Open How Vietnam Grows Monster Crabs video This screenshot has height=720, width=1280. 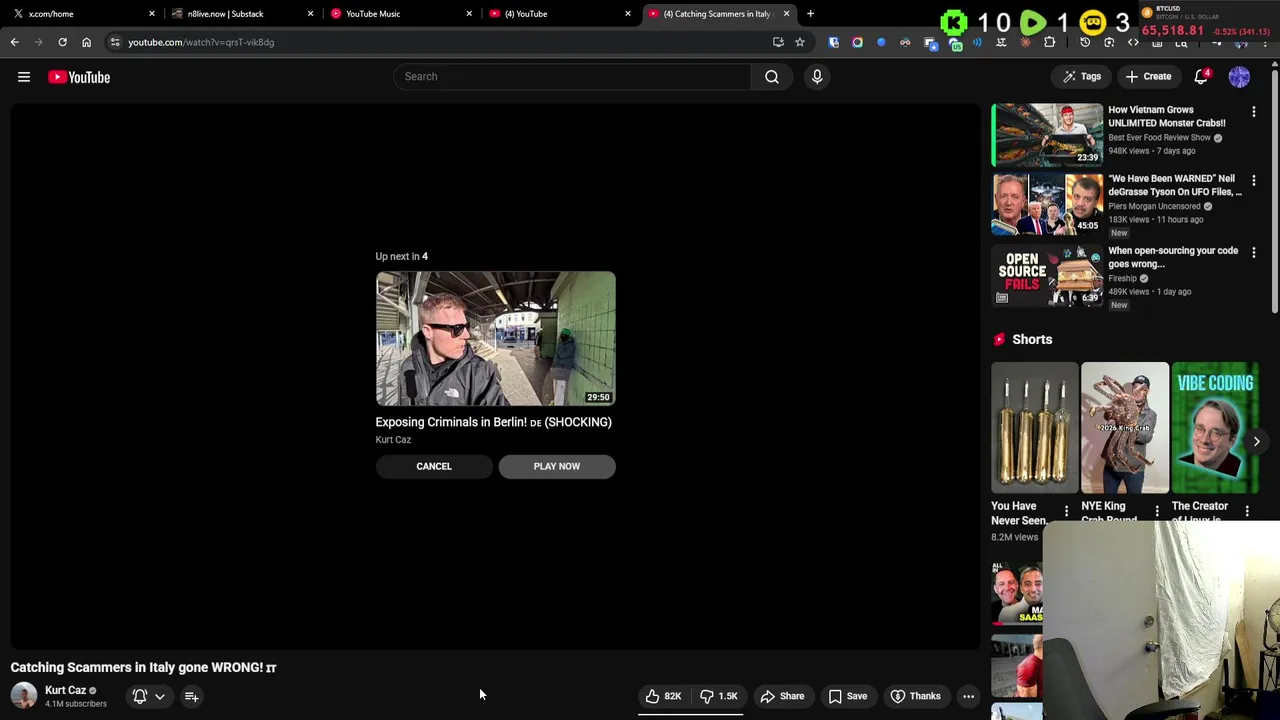1047,134
